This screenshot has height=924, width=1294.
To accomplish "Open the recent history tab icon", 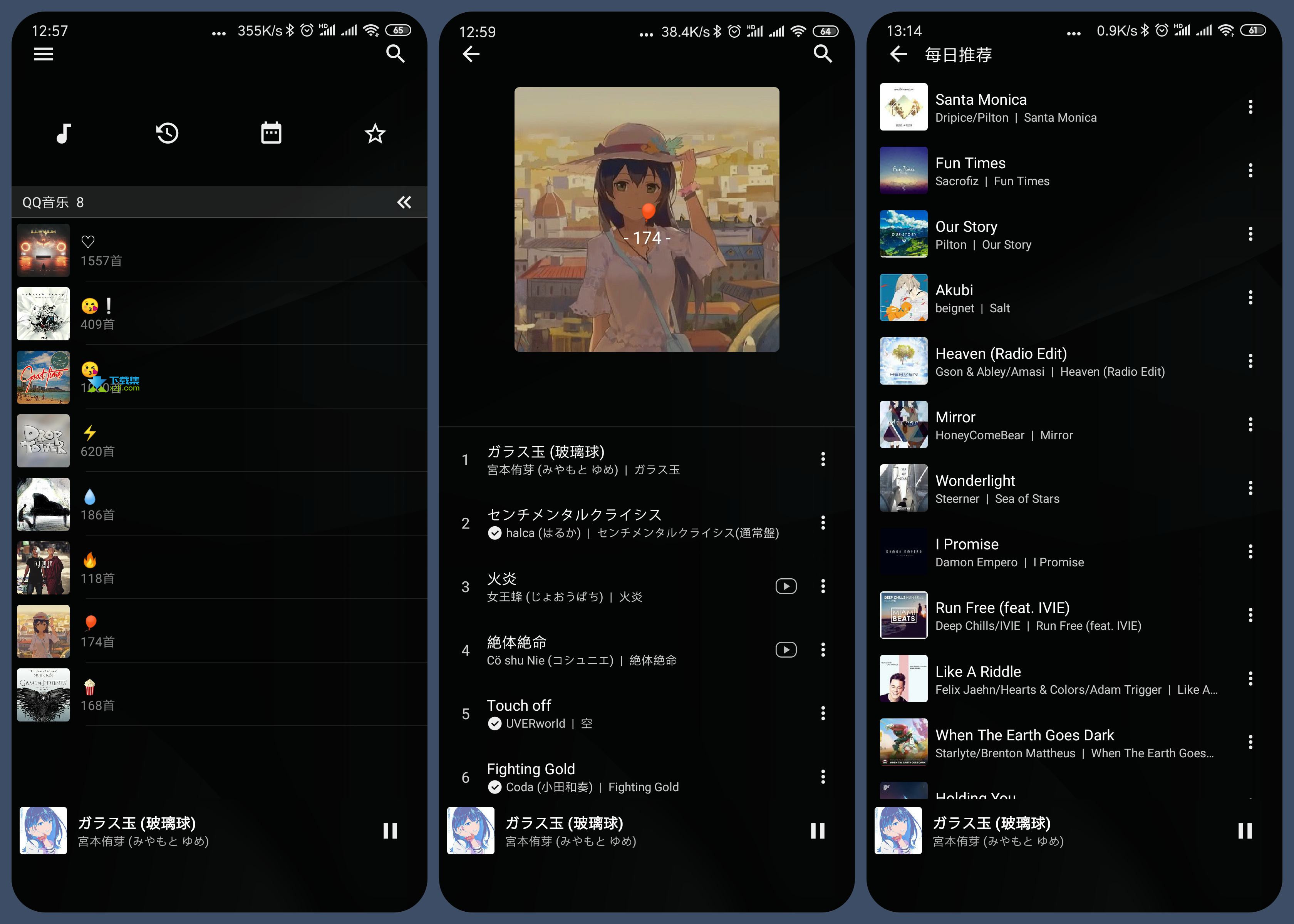I will point(167,134).
